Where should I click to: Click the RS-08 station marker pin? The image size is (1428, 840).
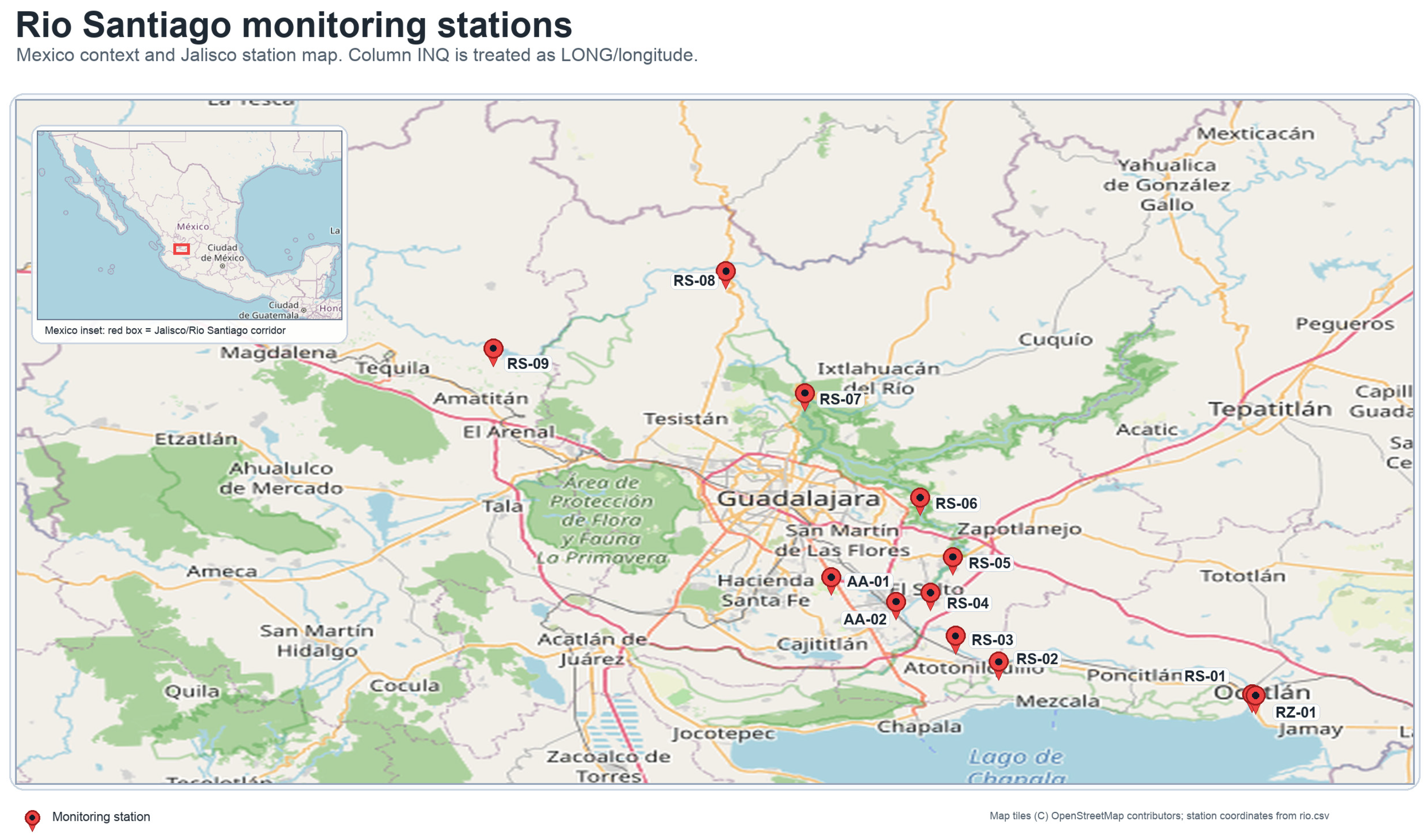(725, 275)
